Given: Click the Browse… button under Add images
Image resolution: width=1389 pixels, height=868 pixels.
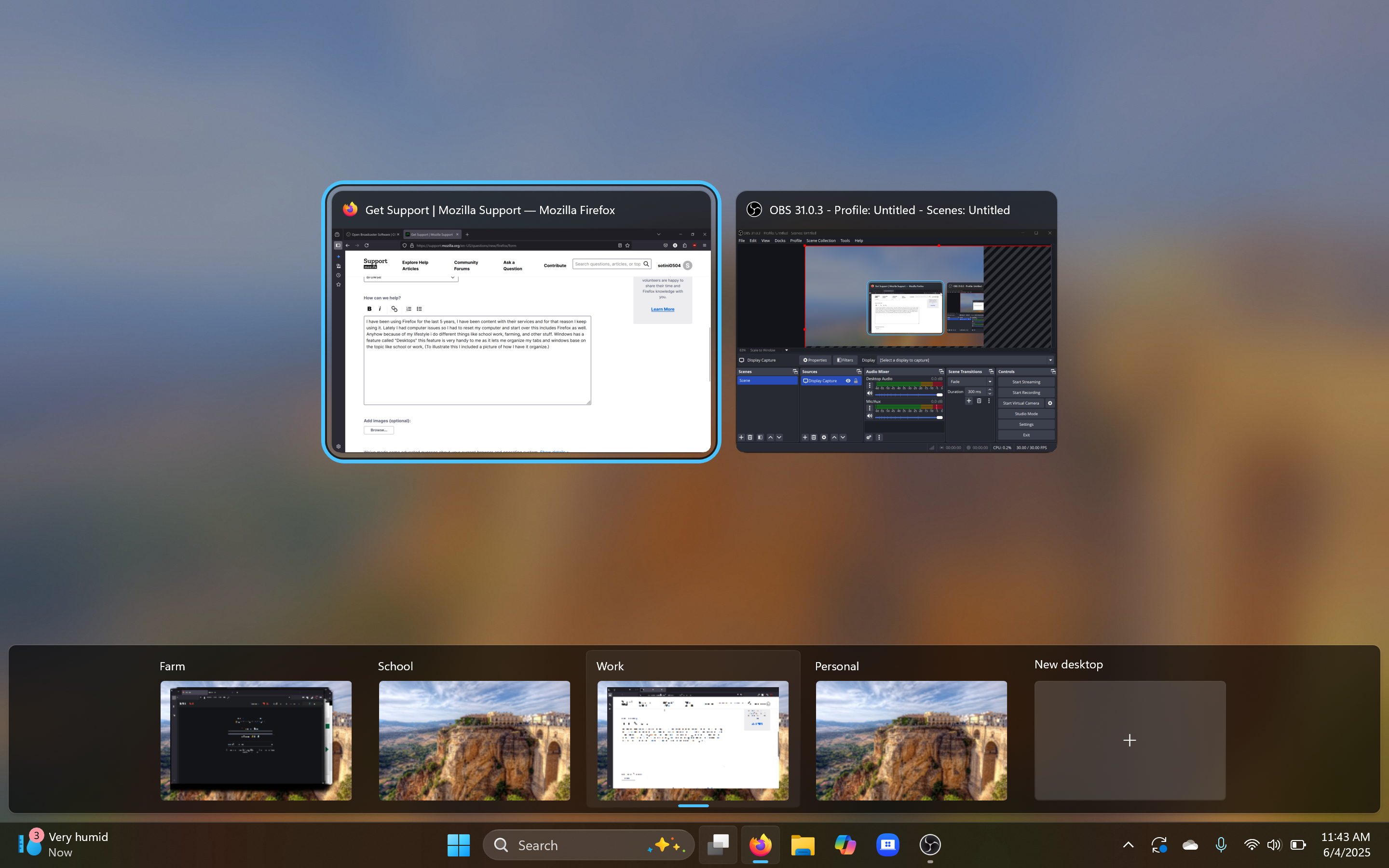Looking at the screenshot, I should 379,430.
